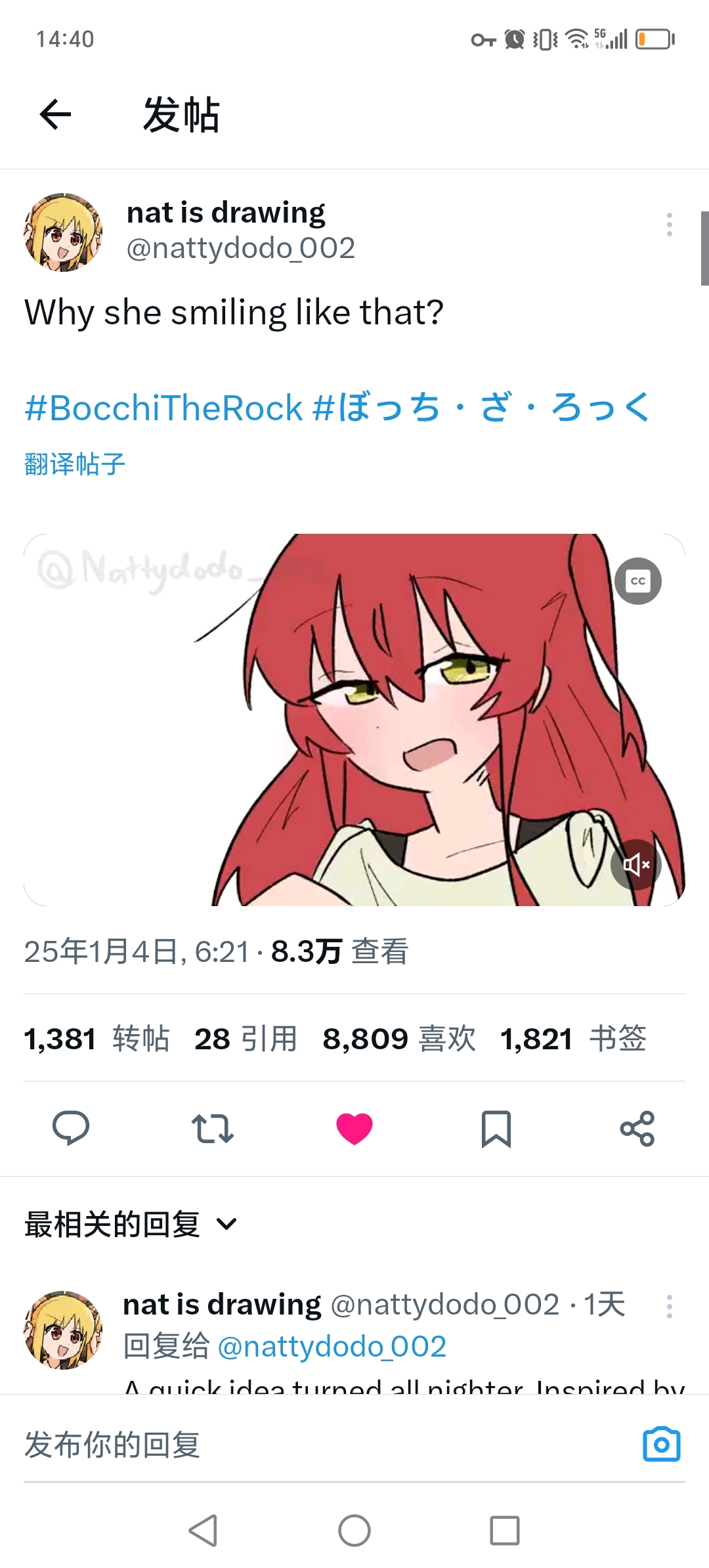Unlike the post via pink heart
Image resolution: width=709 pixels, height=1568 pixels.
354,1129
